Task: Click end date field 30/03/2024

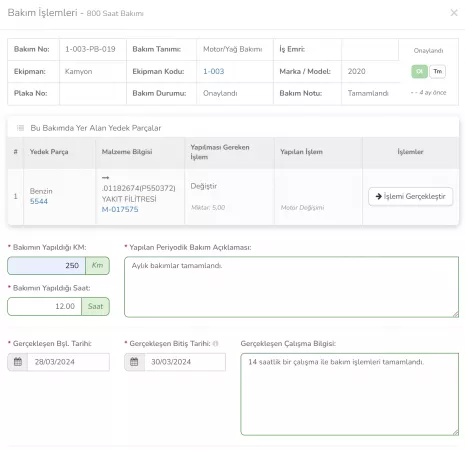Action: (x=185, y=362)
